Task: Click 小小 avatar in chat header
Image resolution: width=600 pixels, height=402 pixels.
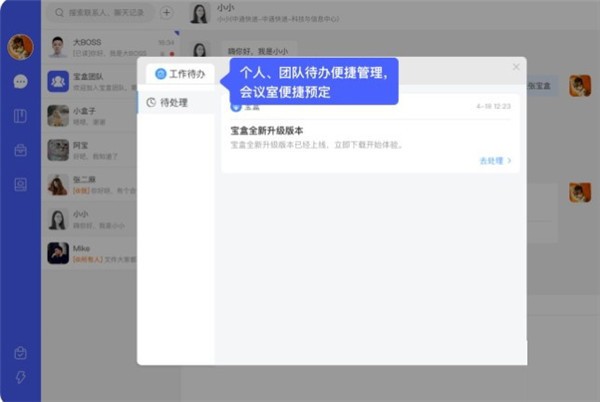Action: [x=200, y=13]
